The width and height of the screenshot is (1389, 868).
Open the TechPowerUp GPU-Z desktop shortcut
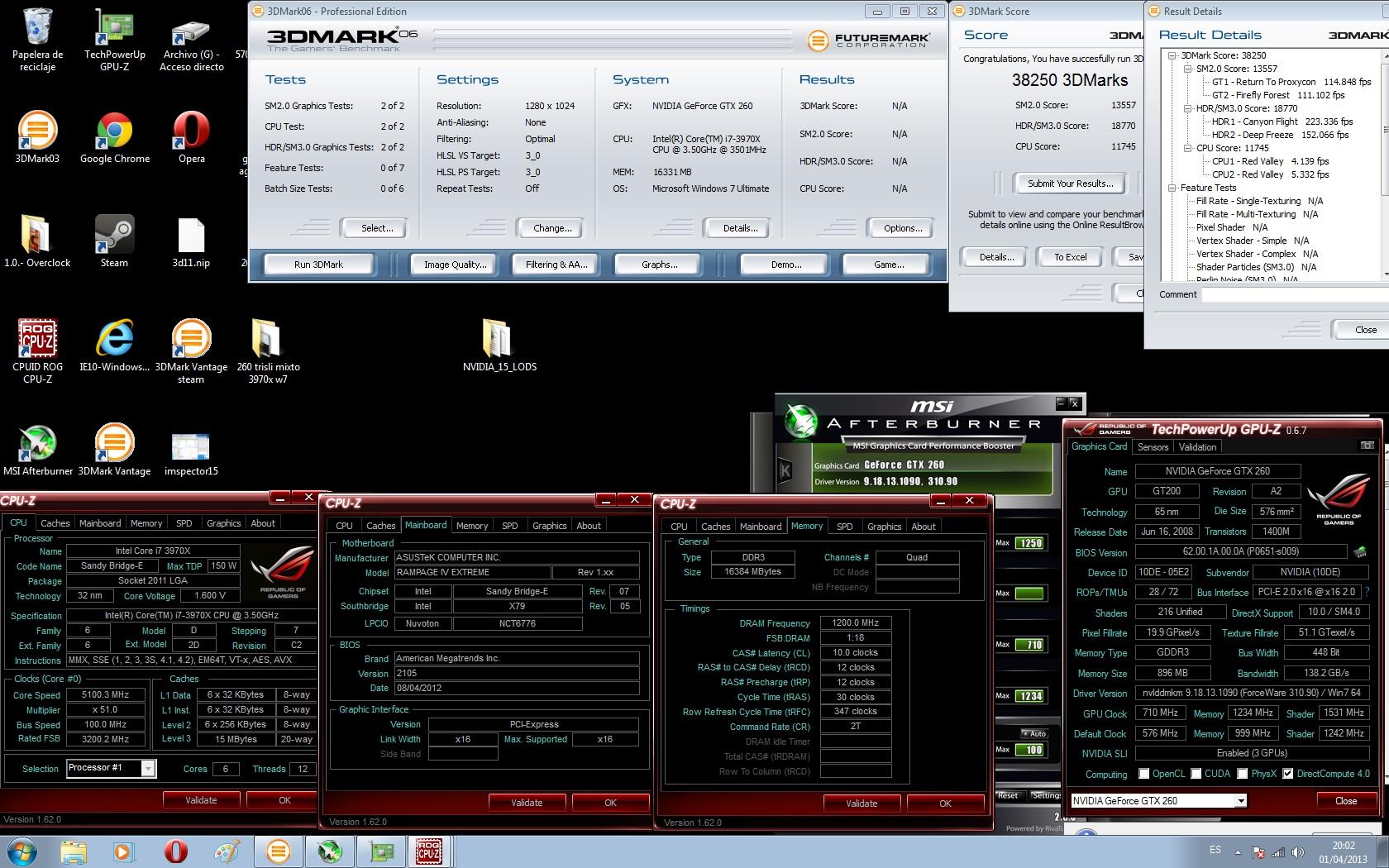point(115,40)
